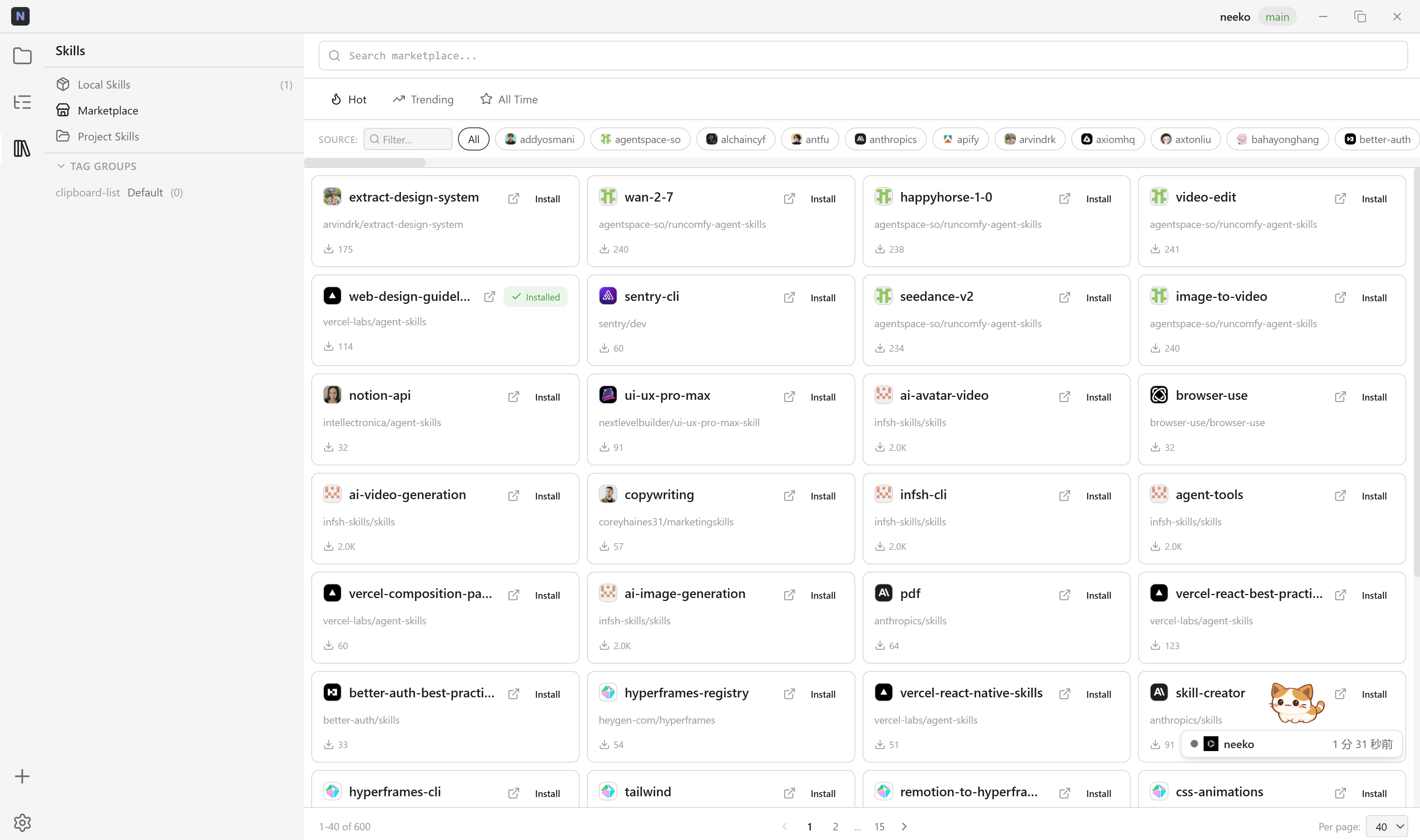The width and height of the screenshot is (1420, 840).
Task: Install the ai-avatar-video skill
Action: [x=1098, y=397]
